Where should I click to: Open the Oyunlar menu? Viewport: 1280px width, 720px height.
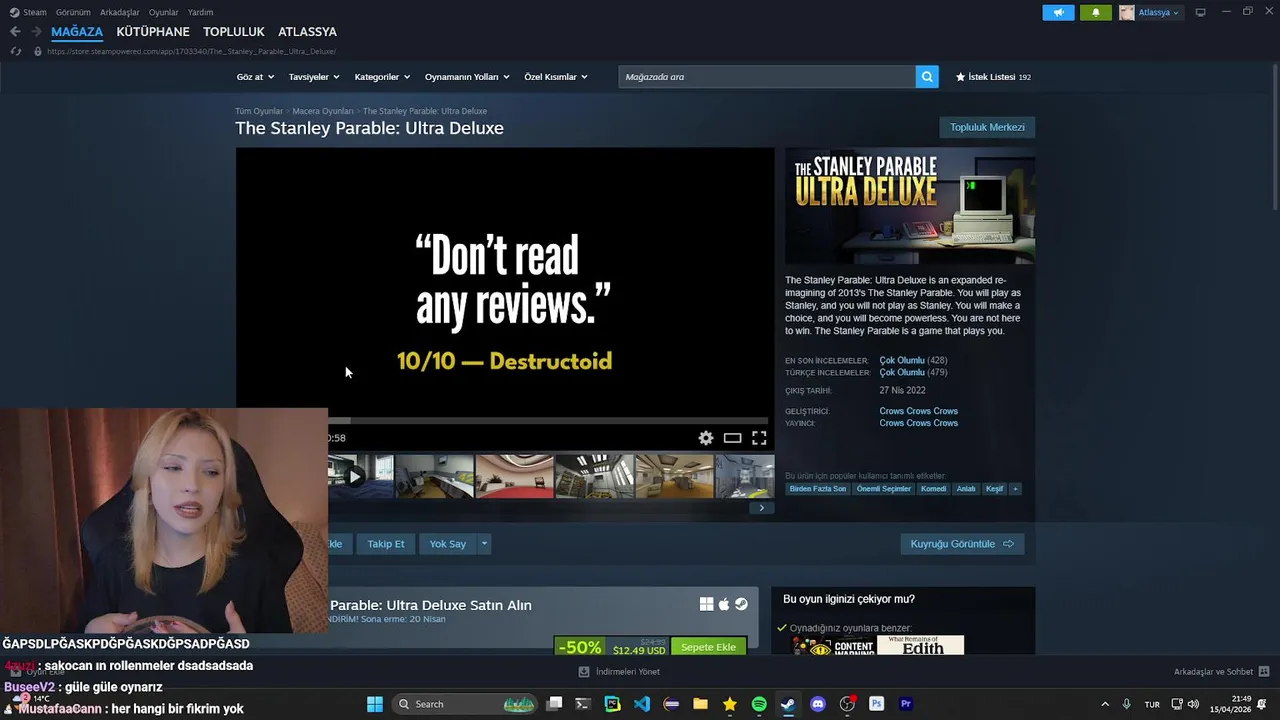tap(164, 12)
